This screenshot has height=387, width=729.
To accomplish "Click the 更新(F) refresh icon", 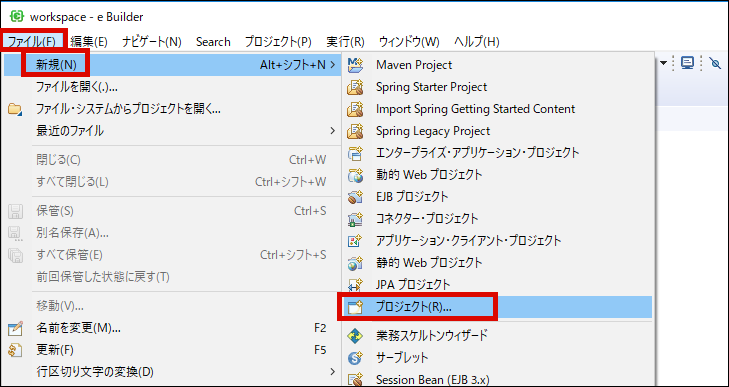I will pos(15,350).
